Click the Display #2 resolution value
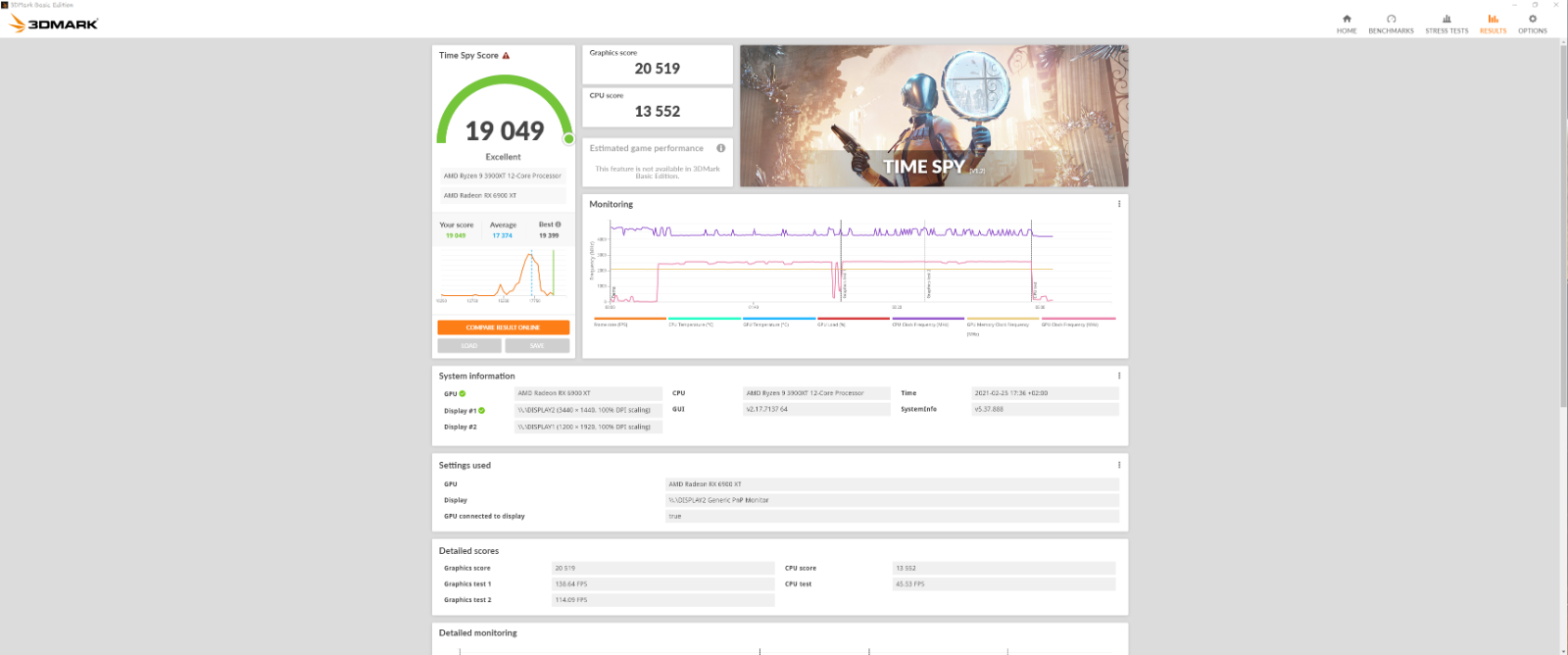1568x655 pixels. tap(588, 427)
